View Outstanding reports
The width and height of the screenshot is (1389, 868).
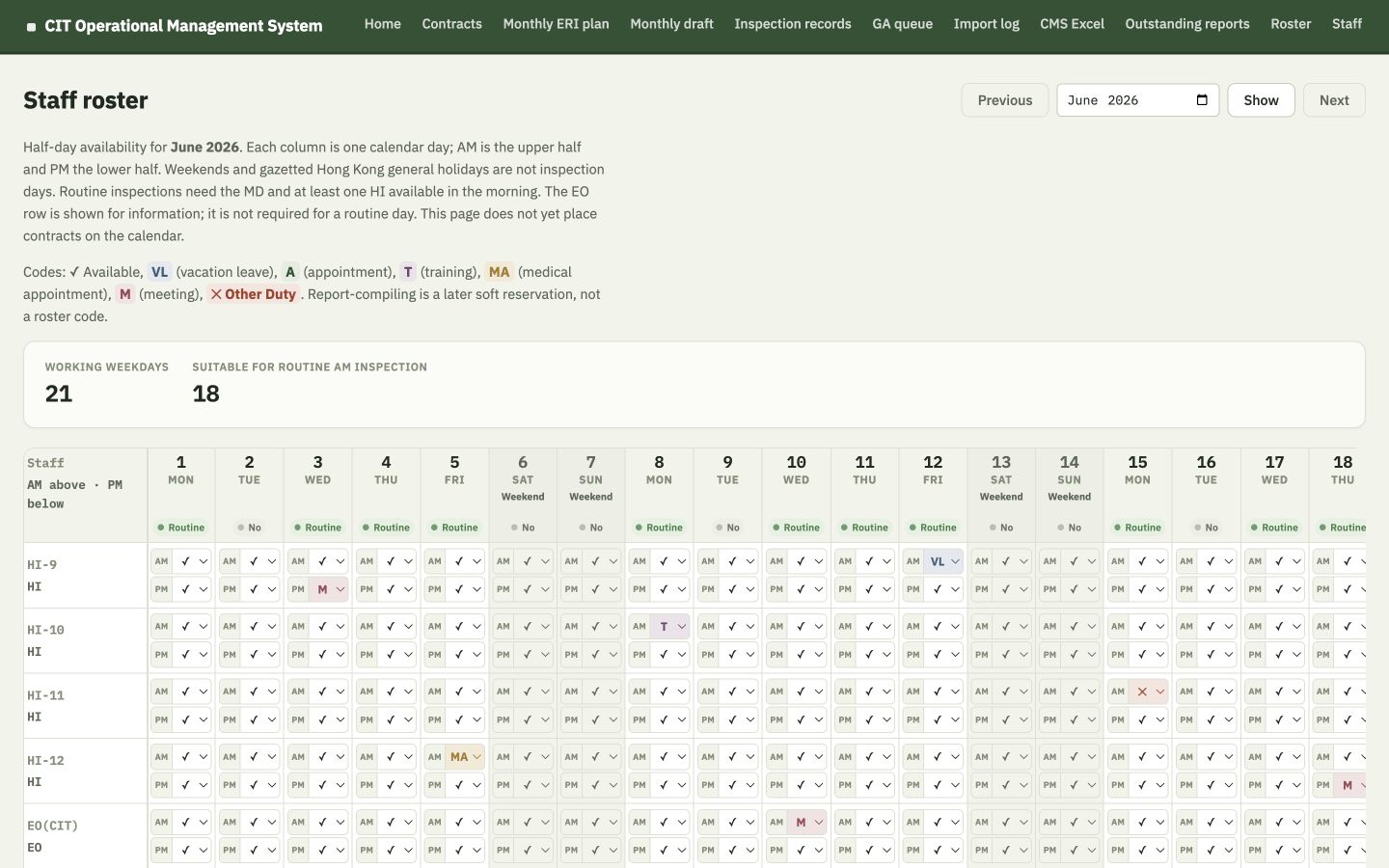pos(1187,24)
